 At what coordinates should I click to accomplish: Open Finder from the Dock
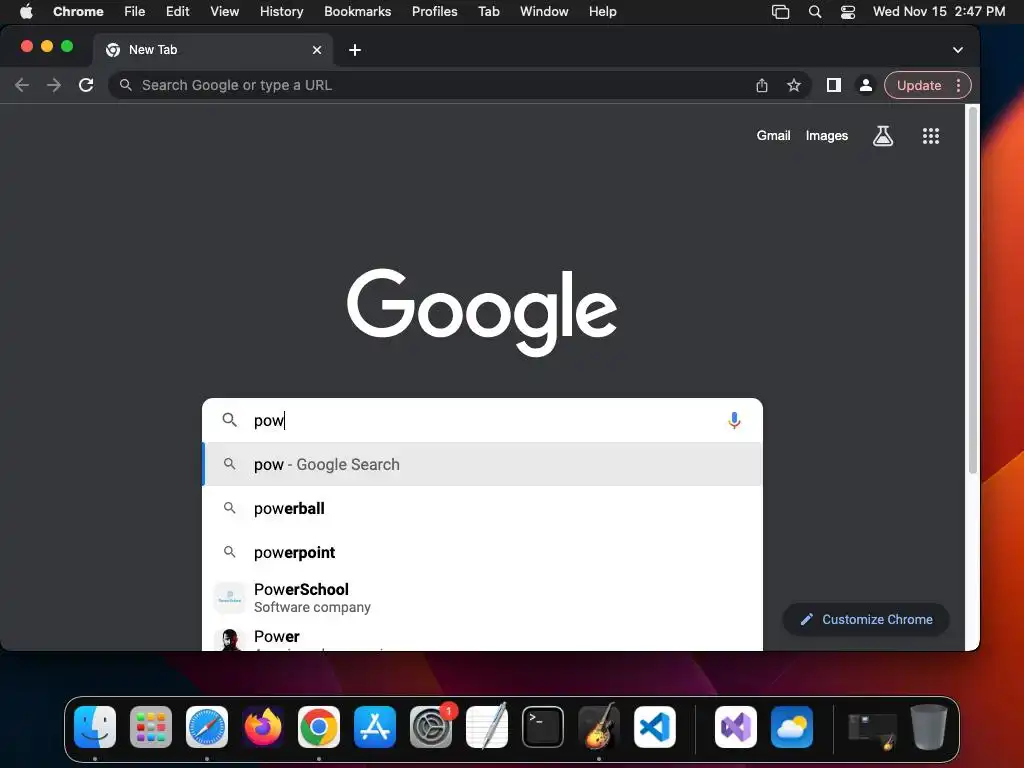point(95,727)
